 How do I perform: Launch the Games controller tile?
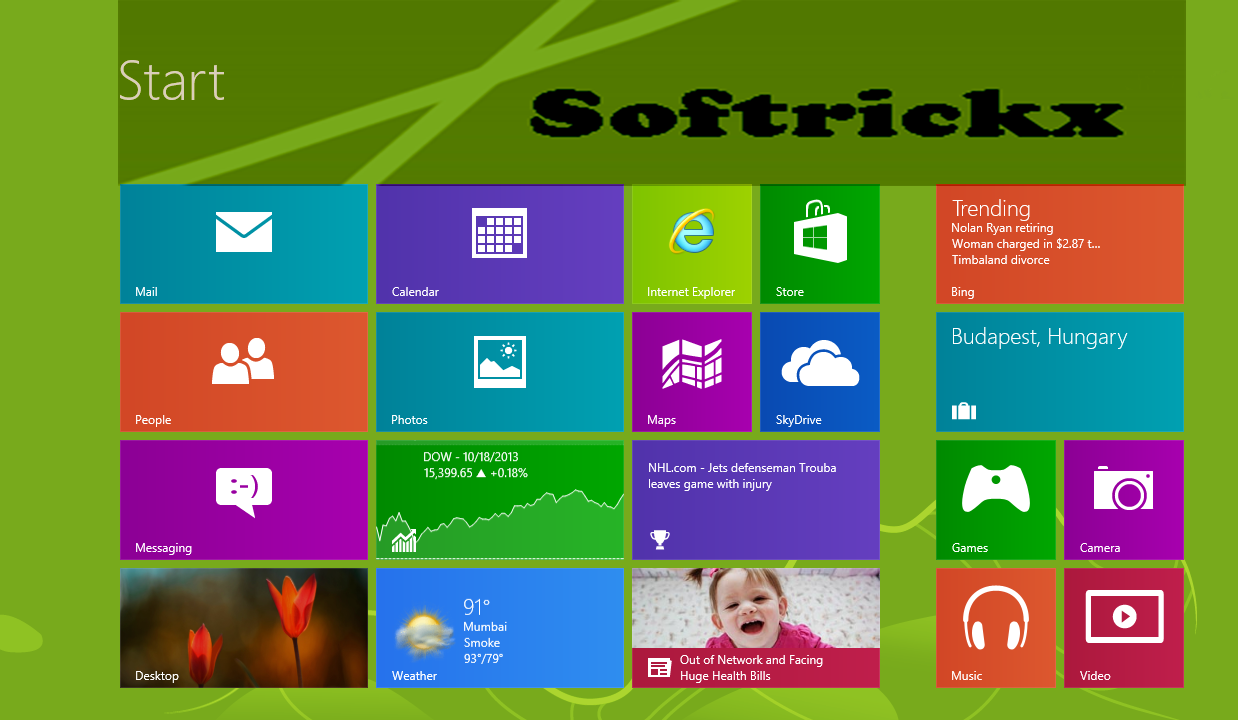coord(996,500)
